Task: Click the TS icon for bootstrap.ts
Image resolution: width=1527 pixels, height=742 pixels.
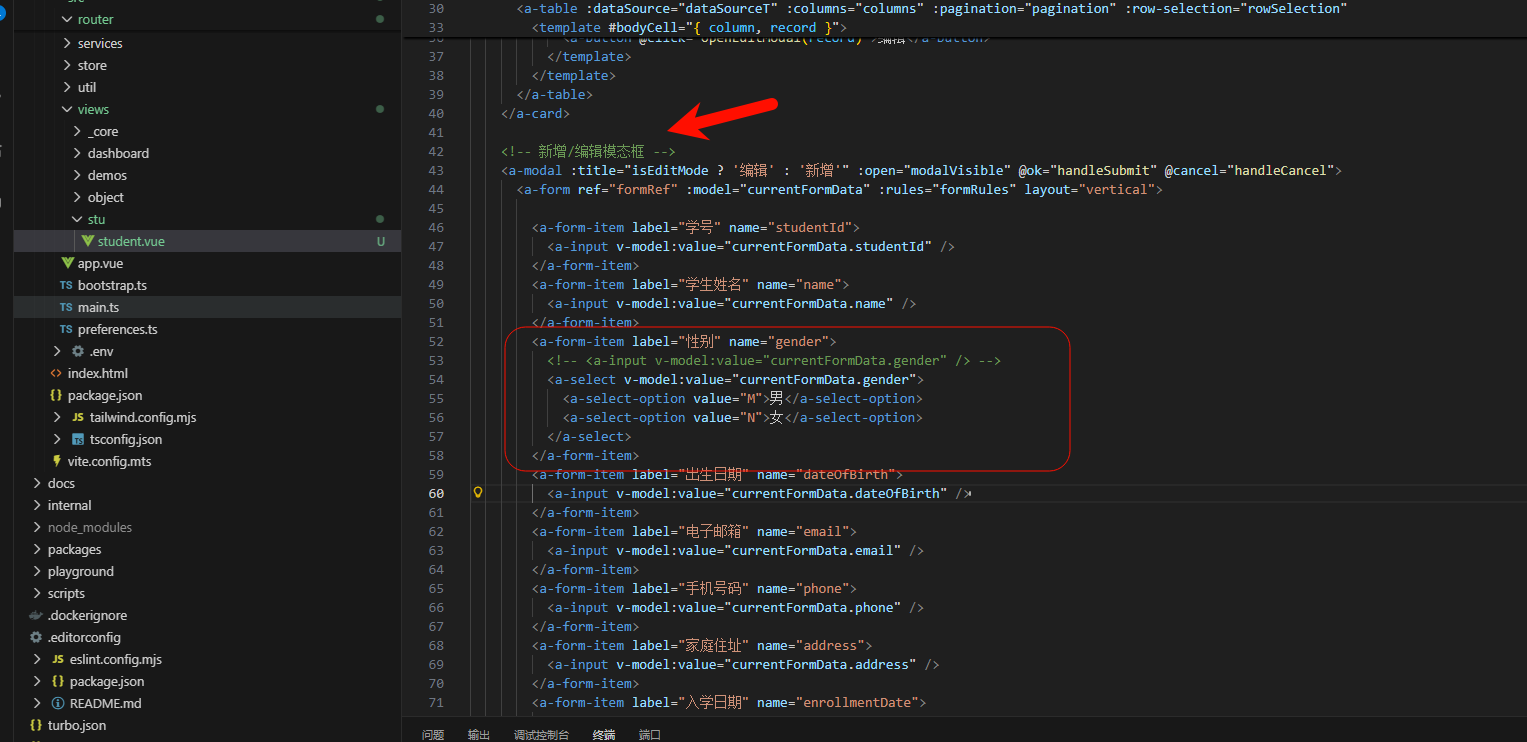Action: click(66, 286)
